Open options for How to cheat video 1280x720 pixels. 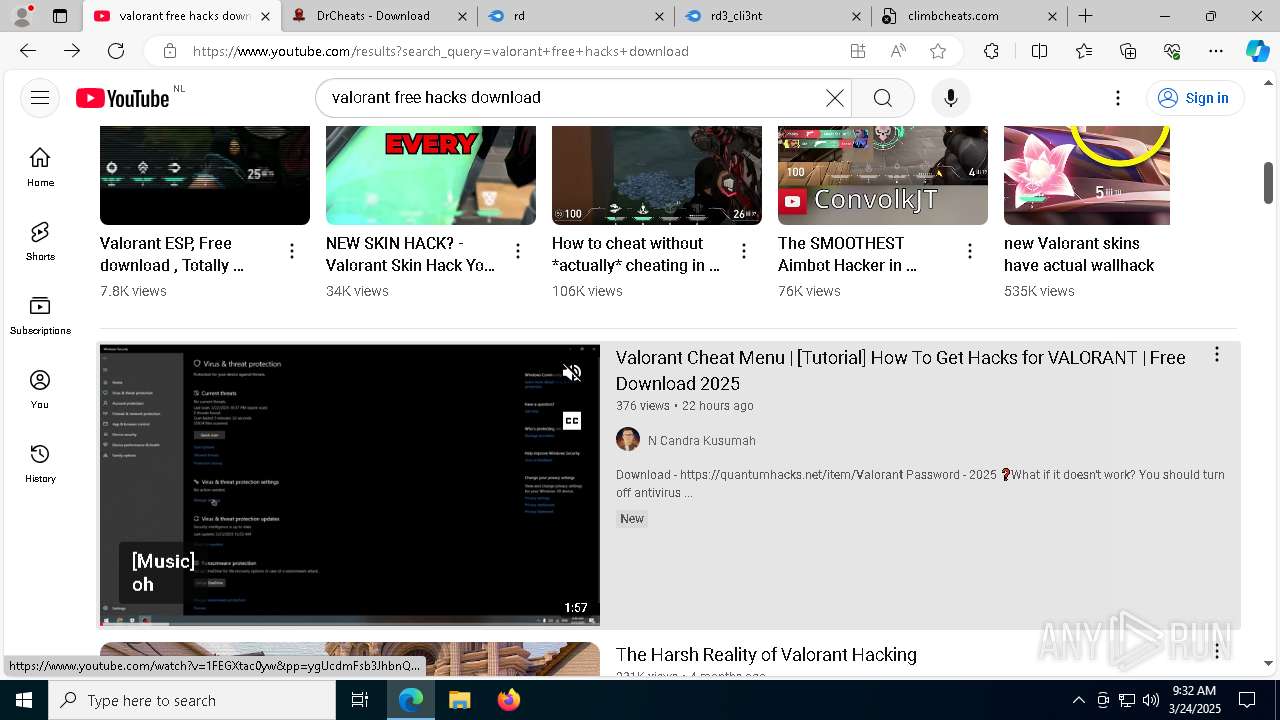pos(744,251)
